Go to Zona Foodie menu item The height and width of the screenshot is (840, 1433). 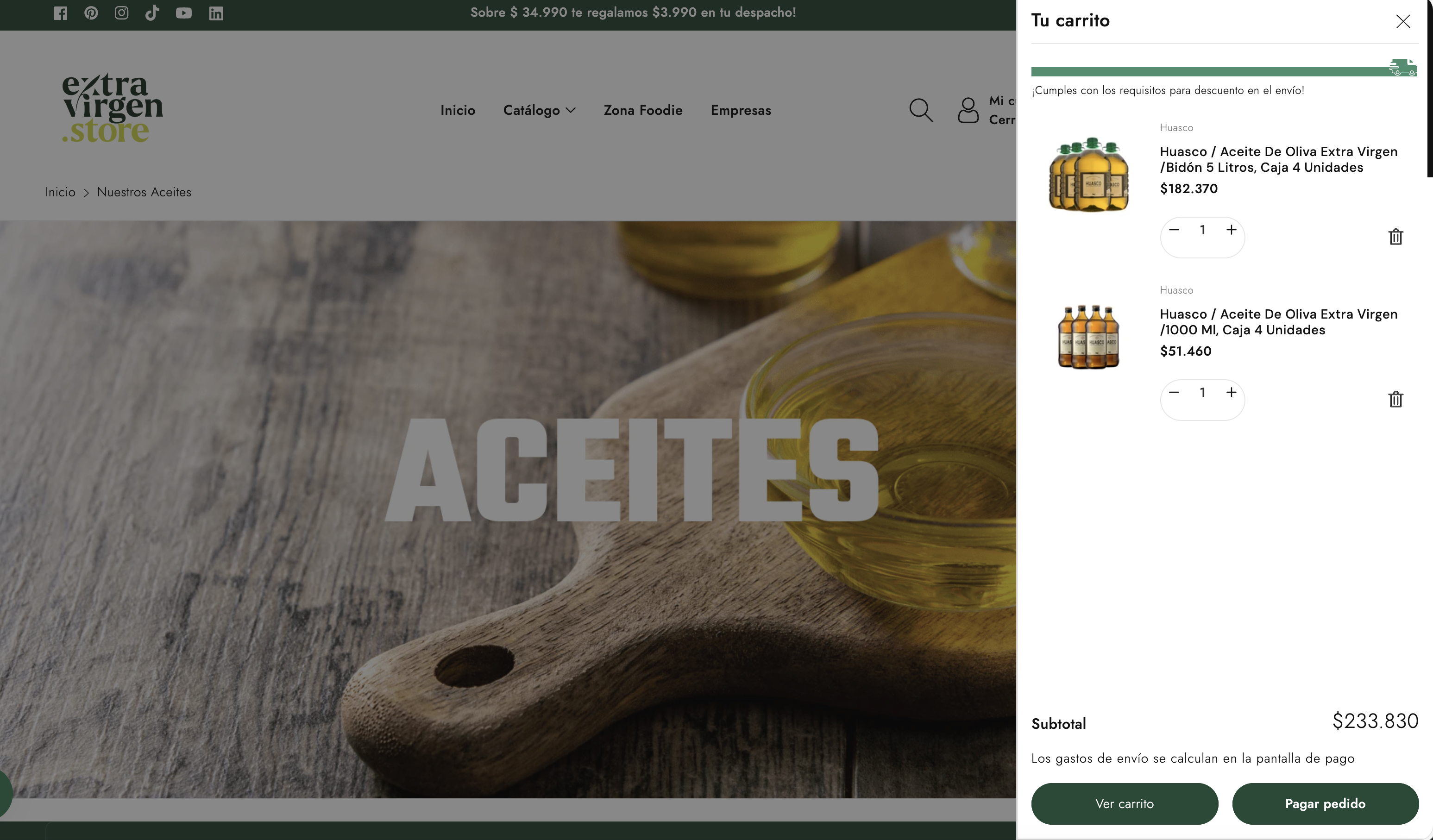(642, 110)
